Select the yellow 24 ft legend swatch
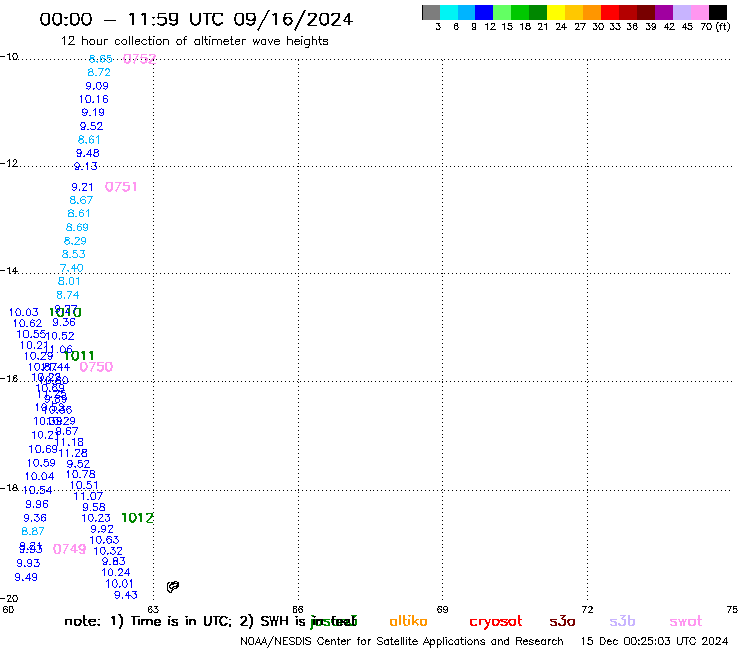This screenshot has height=650, width=740. (x=556, y=12)
